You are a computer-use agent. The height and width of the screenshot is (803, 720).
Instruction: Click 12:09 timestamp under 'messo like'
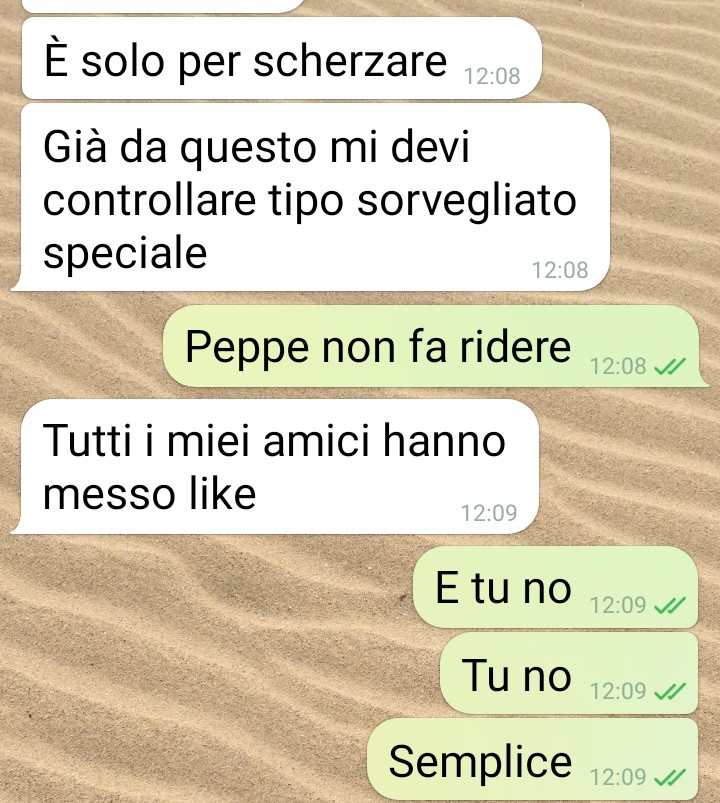coord(489,513)
